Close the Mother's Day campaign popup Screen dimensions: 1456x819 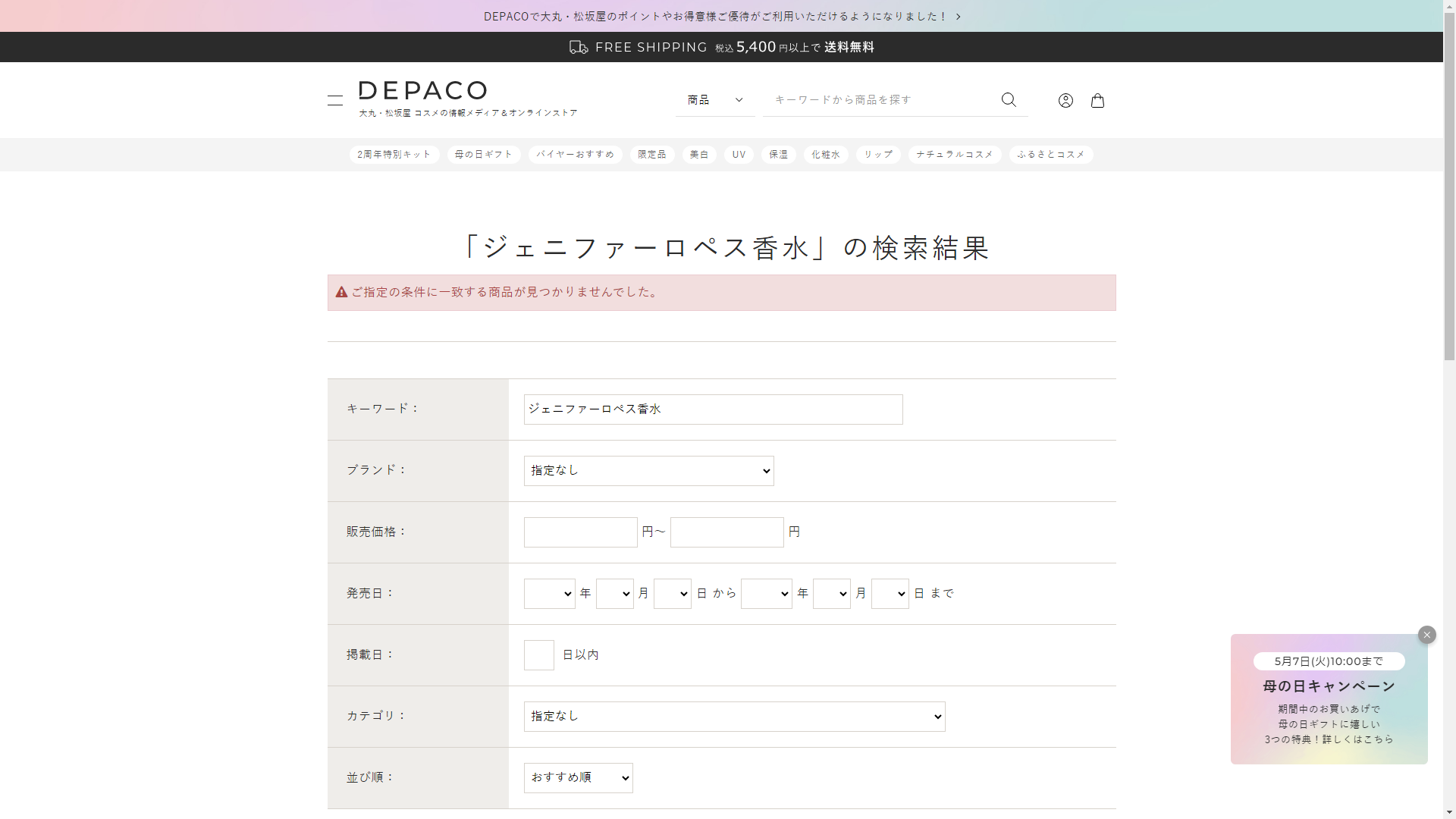coord(1426,635)
